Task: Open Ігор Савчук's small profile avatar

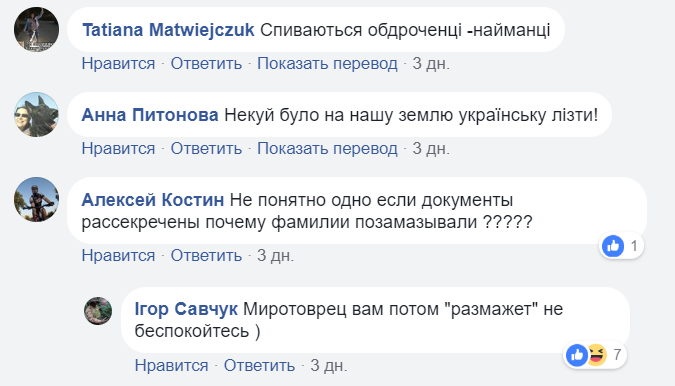Action: [98, 311]
